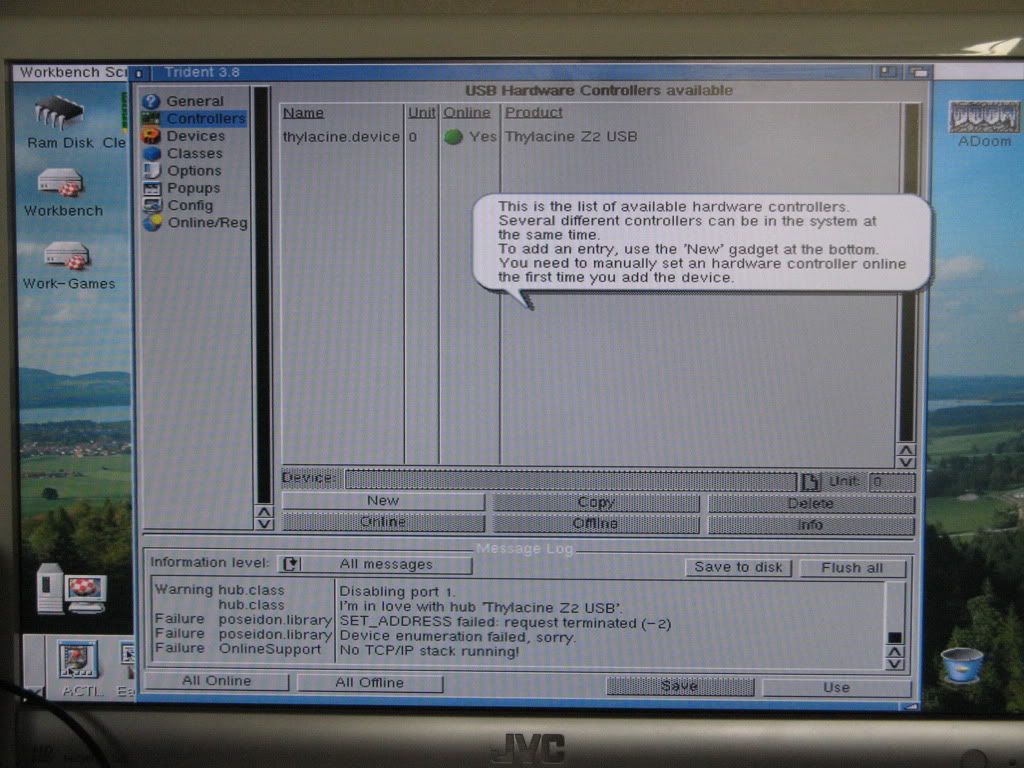Click the file requester icon beside Device field
Screen dimensions: 1024x768
click(x=810, y=481)
